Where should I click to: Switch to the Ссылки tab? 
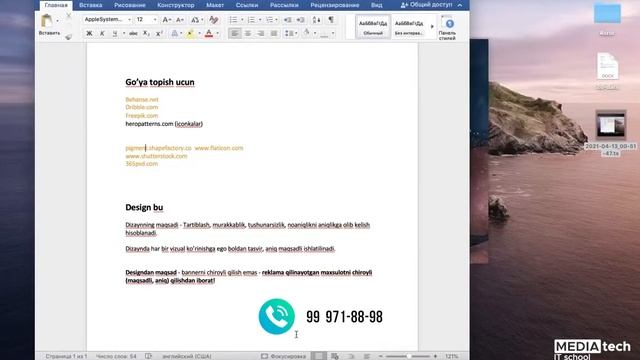(247, 5)
